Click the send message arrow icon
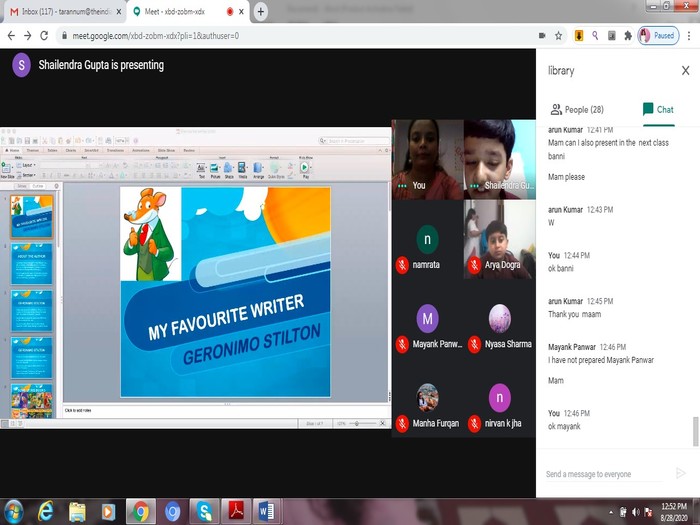The image size is (700, 525). [x=681, y=473]
